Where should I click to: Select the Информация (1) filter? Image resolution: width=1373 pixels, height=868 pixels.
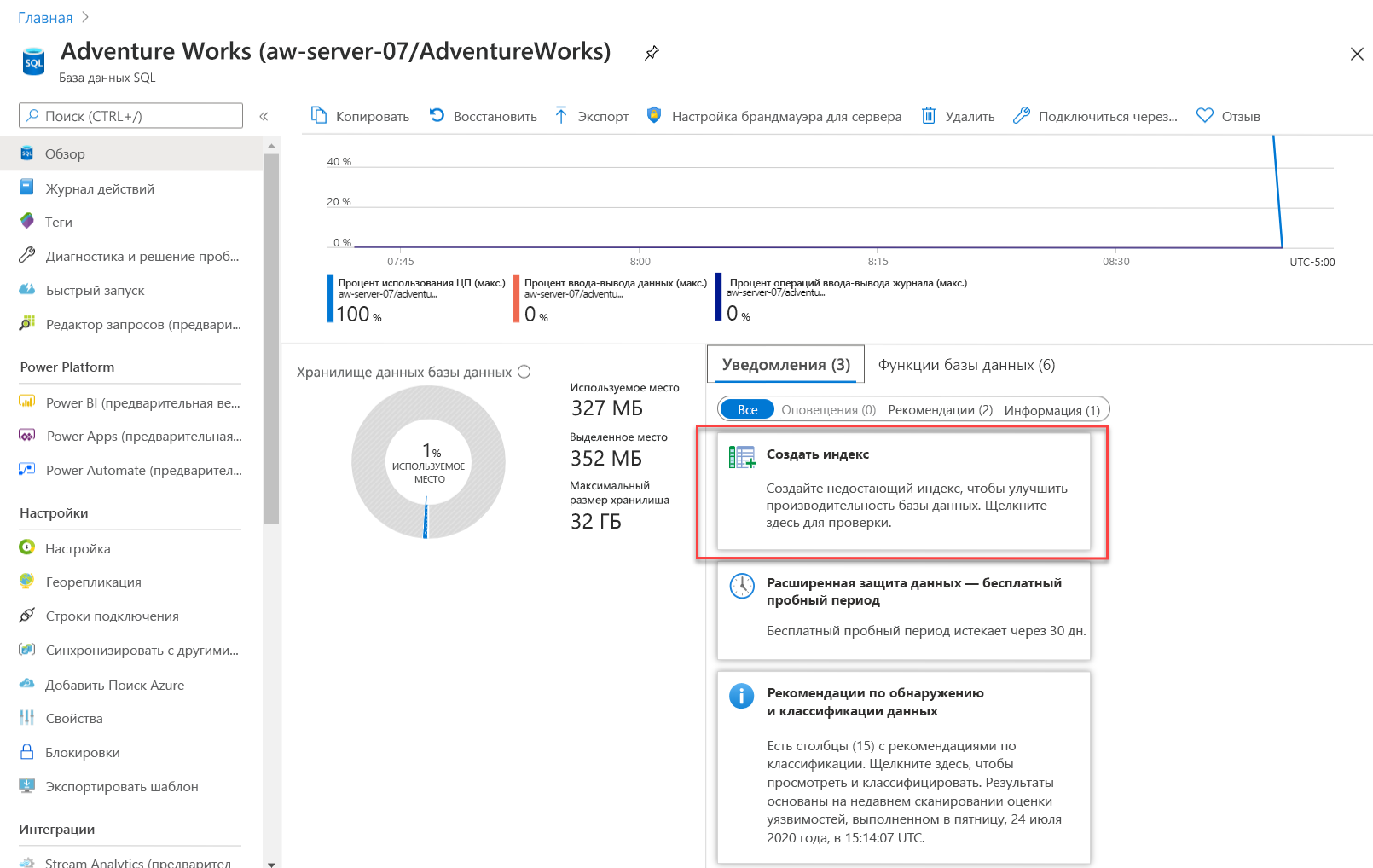point(1051,410)
